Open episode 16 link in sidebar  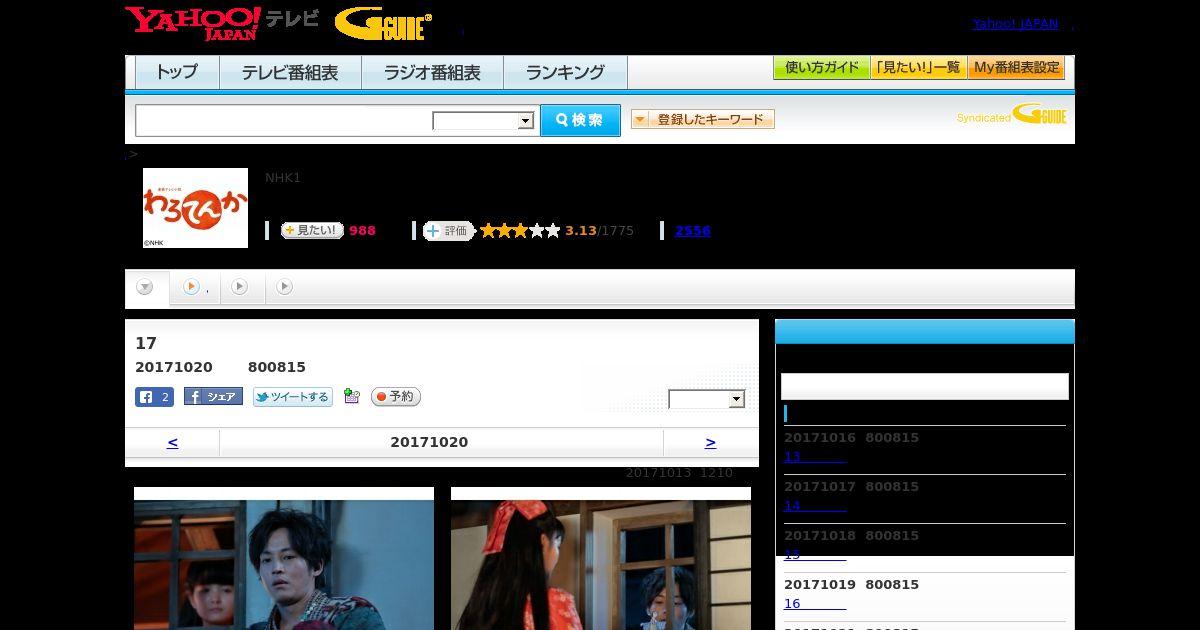tap(815, 604)
